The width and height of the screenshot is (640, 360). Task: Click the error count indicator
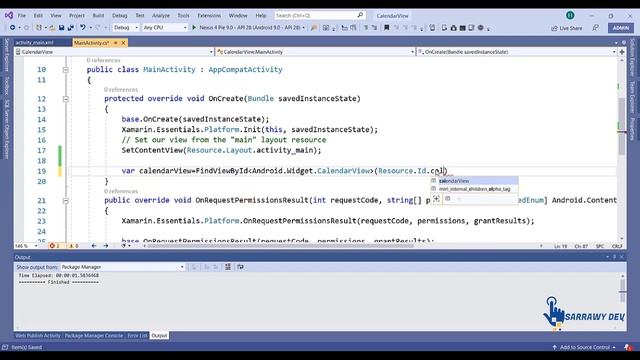pos(54,246)
